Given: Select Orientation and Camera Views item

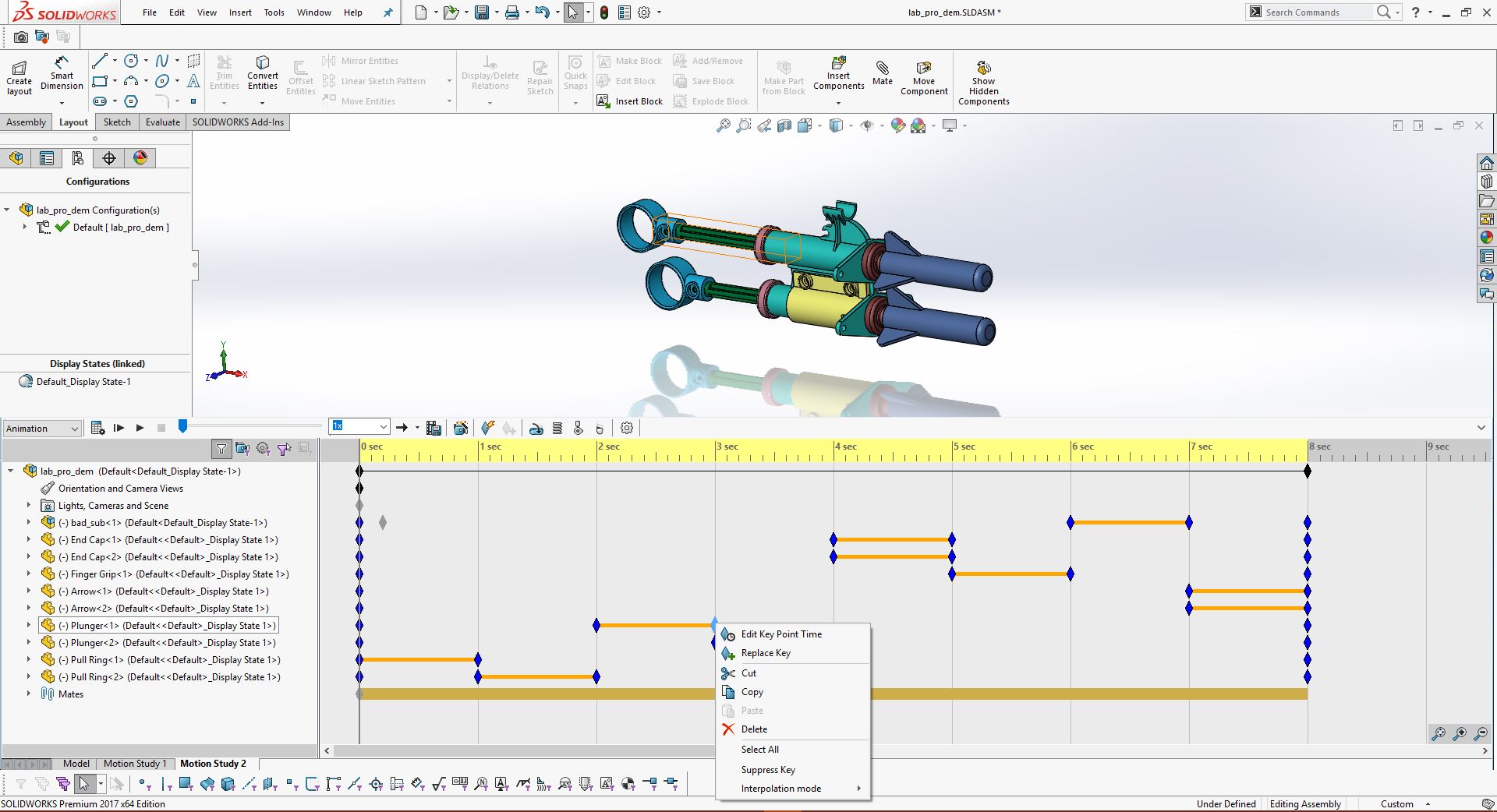Looking at the screenshot, I should [121, 489].
